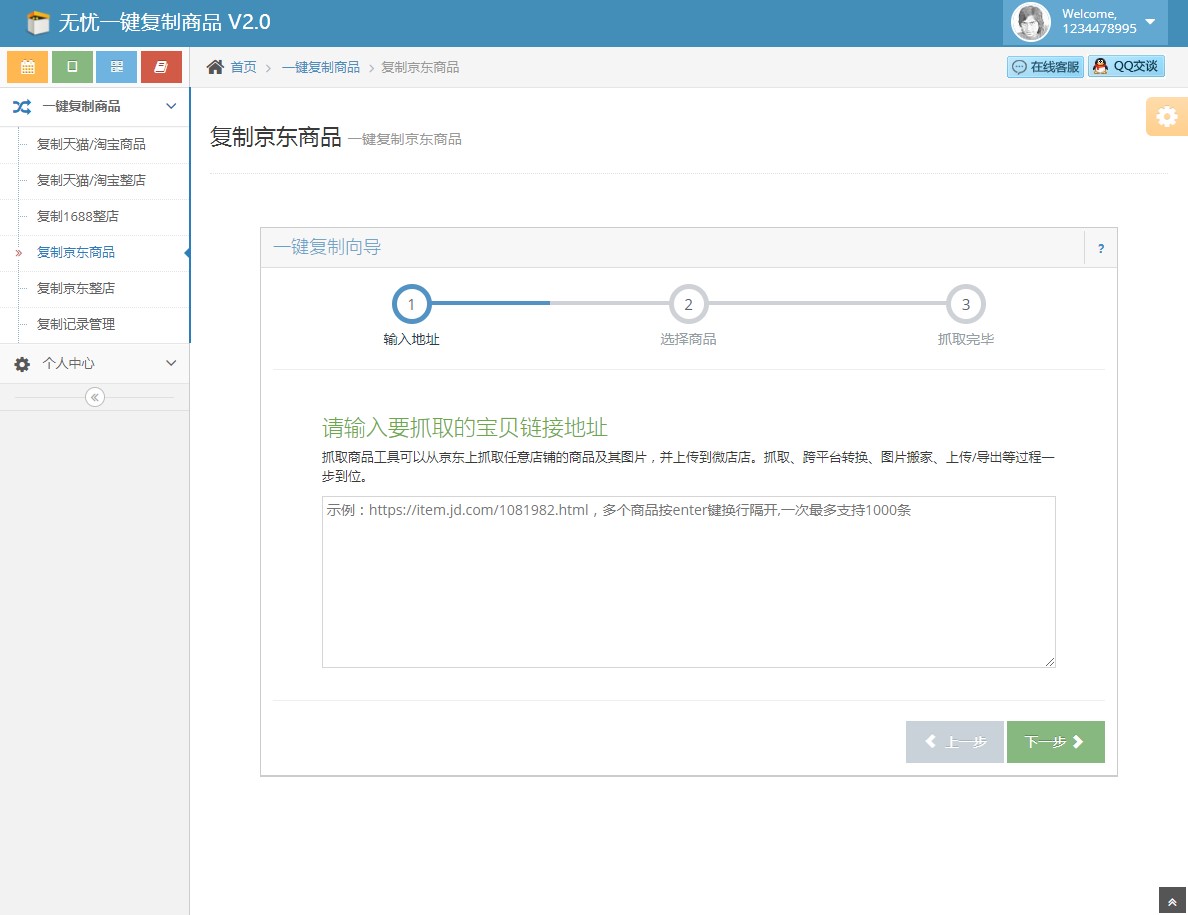Click the 一键复制商品 breadcrumb link
Viewport: 1188px width, 915px height.
click(x=320, y=67)
